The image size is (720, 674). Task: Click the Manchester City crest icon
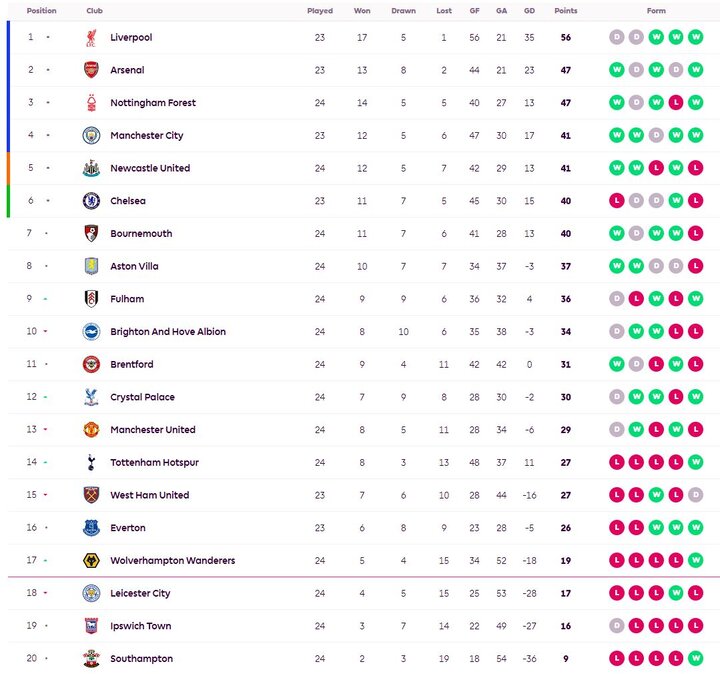point(91,136)
